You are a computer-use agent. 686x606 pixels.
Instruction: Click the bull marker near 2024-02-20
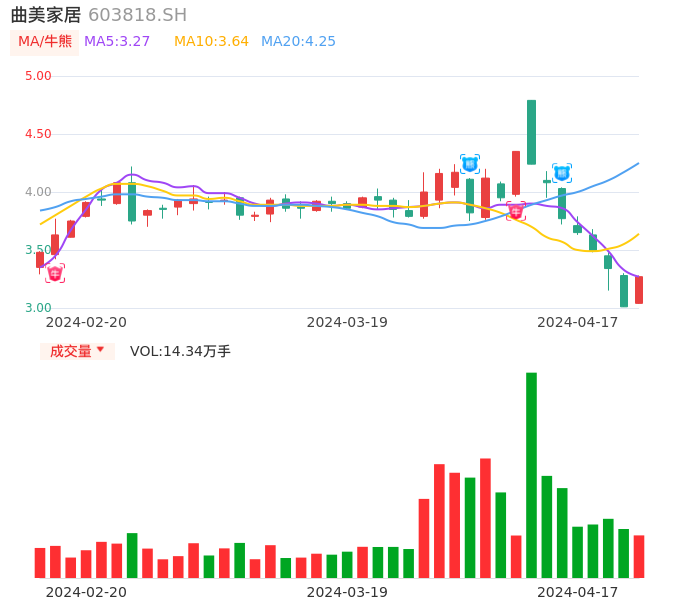pyautogui.click(x=55, y=273)
